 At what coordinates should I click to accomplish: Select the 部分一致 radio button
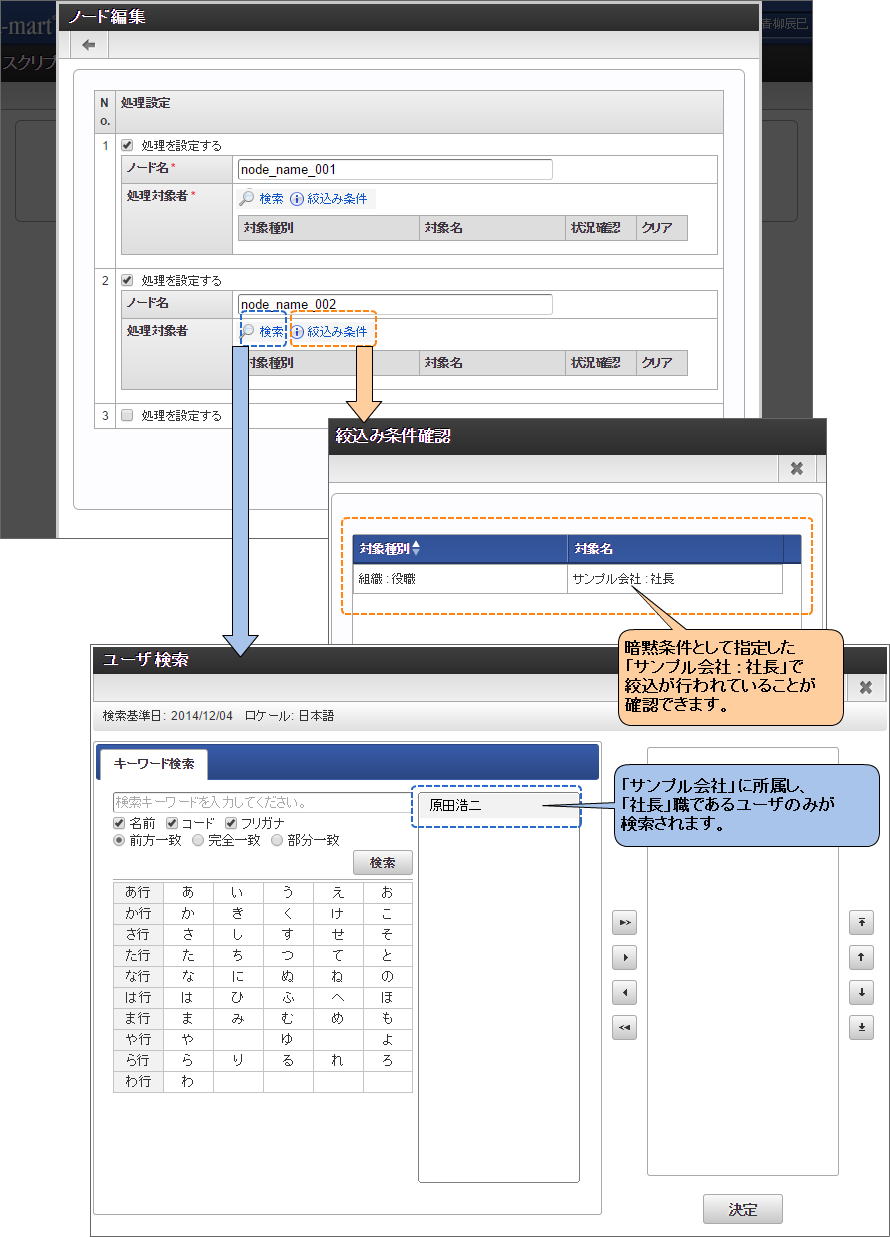pos(277,841)
